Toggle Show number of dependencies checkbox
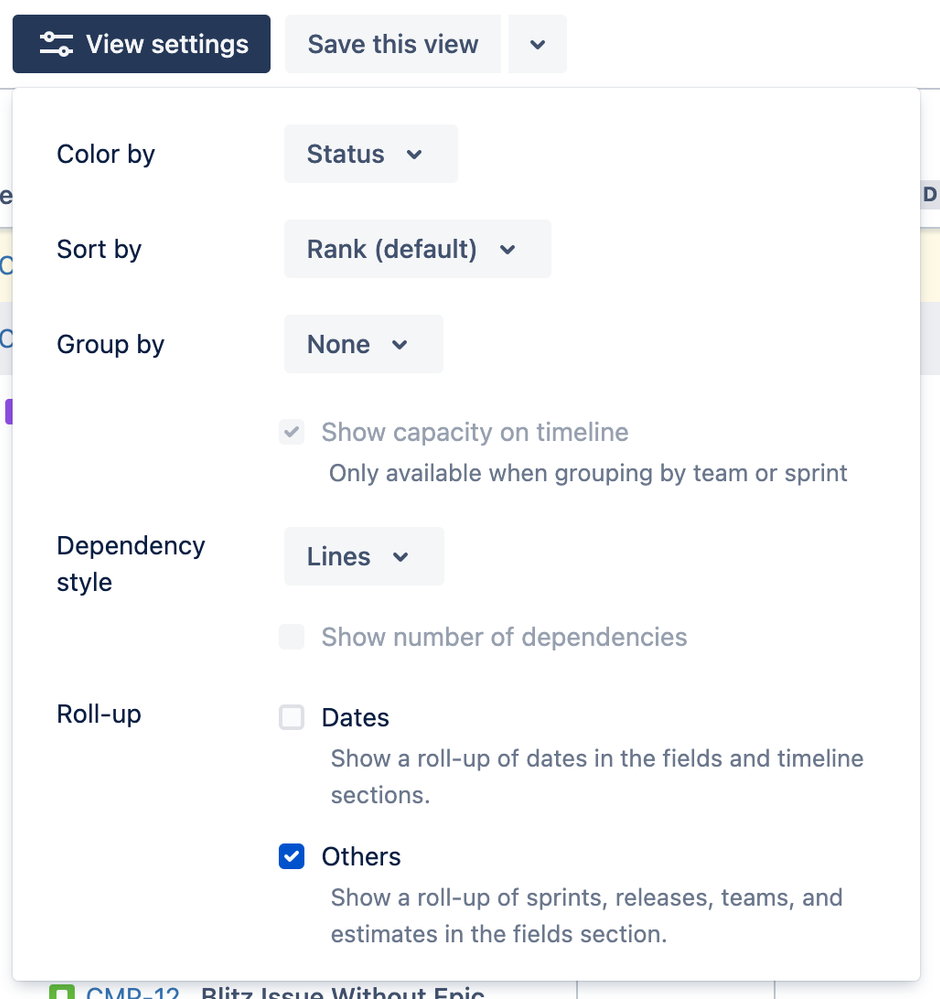940x999 pixels. pos(291,636)
